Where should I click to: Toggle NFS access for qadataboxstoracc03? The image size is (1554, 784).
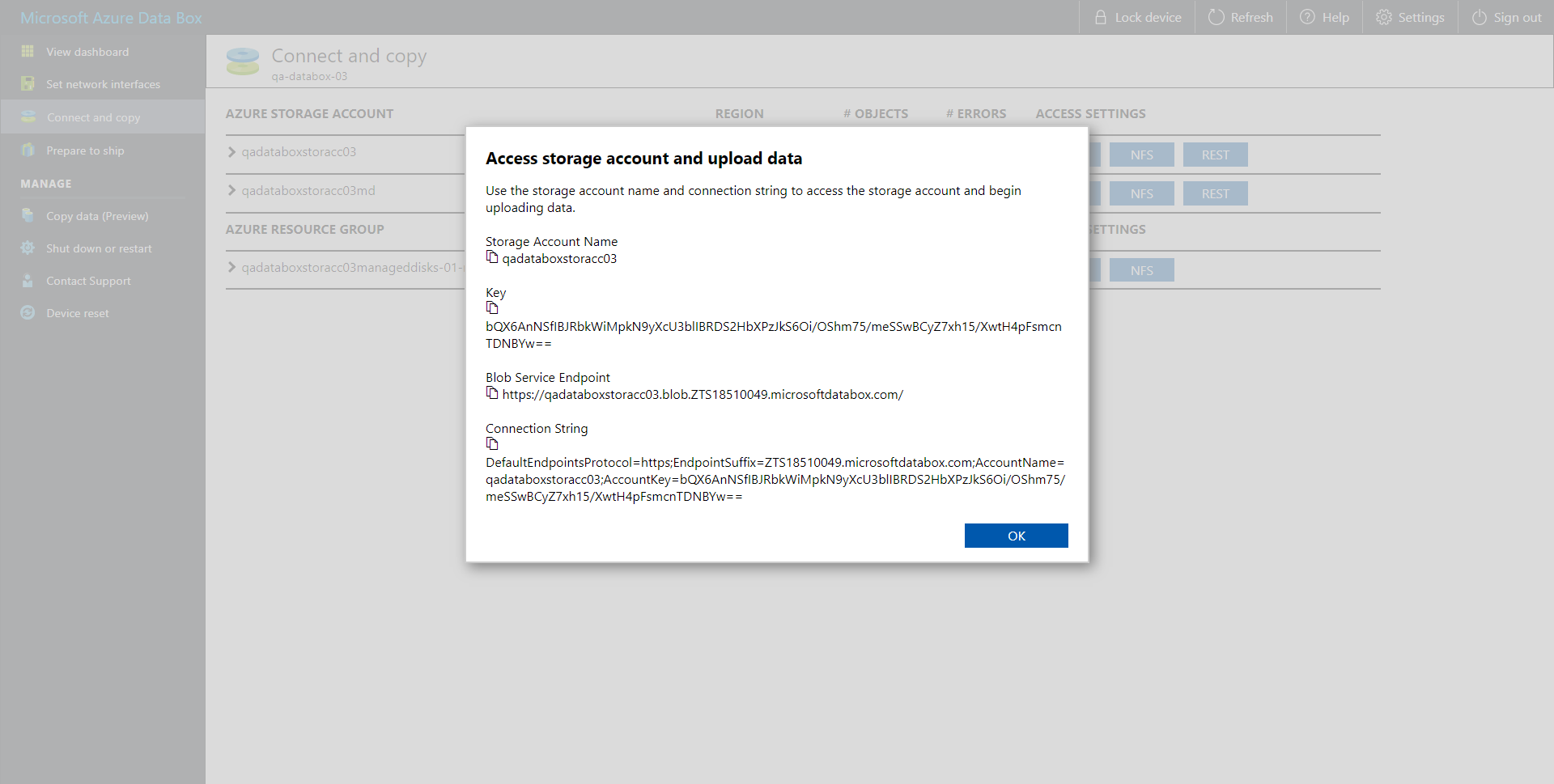pos(1142,154)
